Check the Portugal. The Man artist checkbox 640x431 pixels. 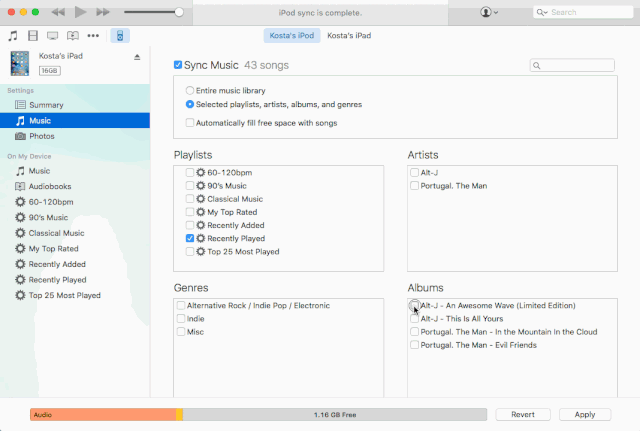[414, 185]
